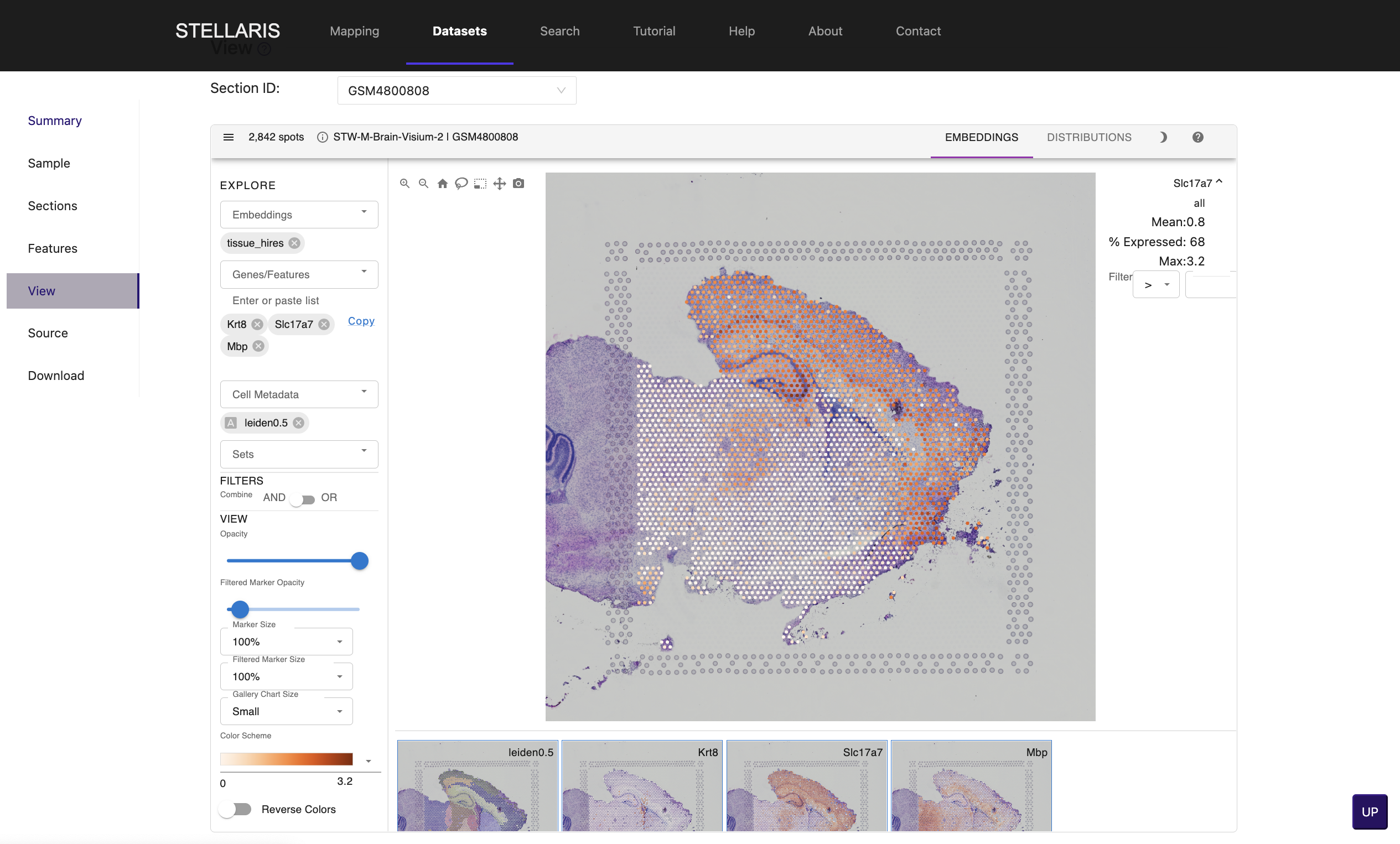The height and width of the screenshot is (844, 1400).
Task: Open the Tutorial nav item
Action: 654,30
